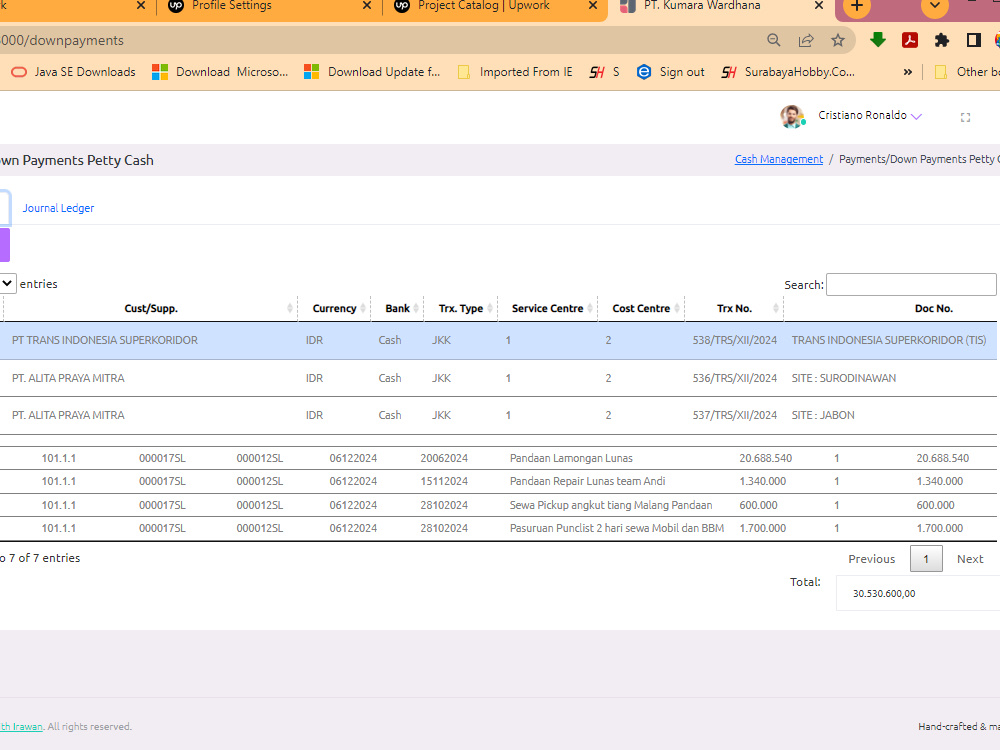1000x750 pixels.
Task: Click Doc No. SITE : SURODINAWAN
Action: pos(844,378)
